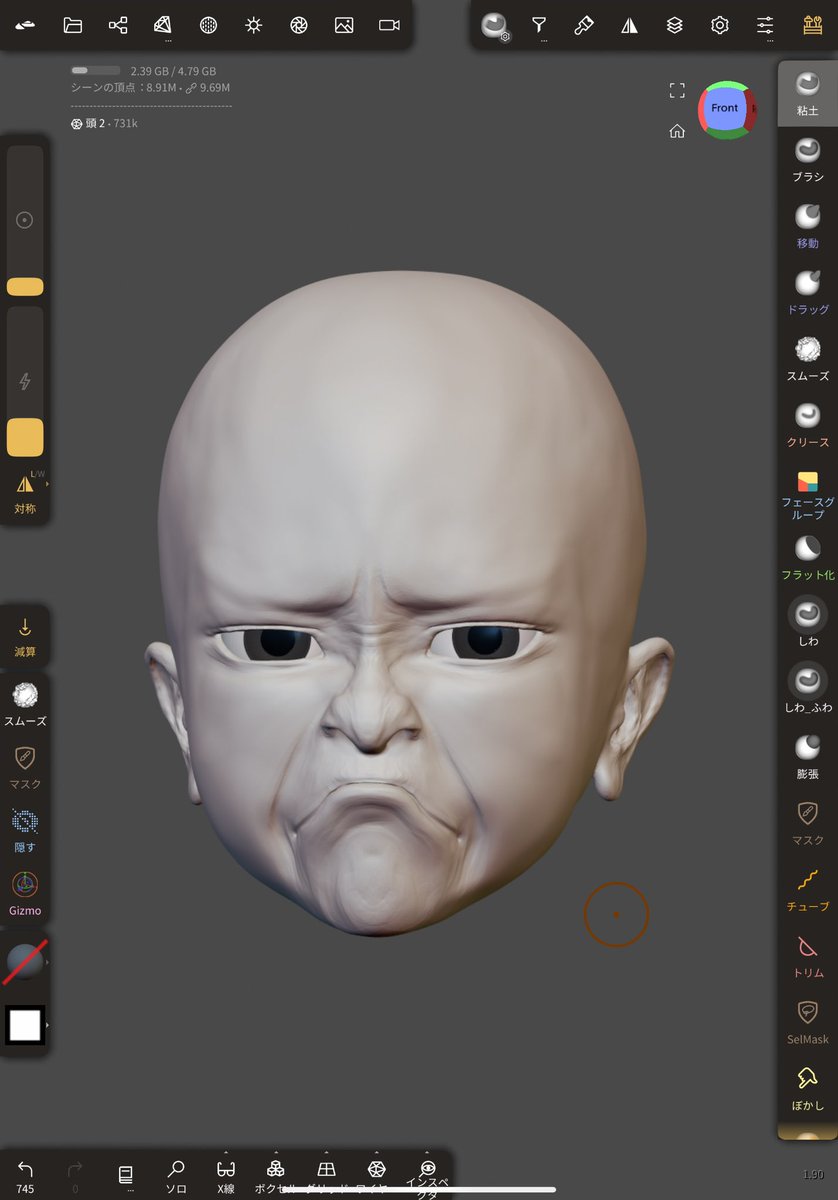Toggle 減算 subtract mode
Image resolution: width=838 pixels, height=1200 pixels.
25,637
